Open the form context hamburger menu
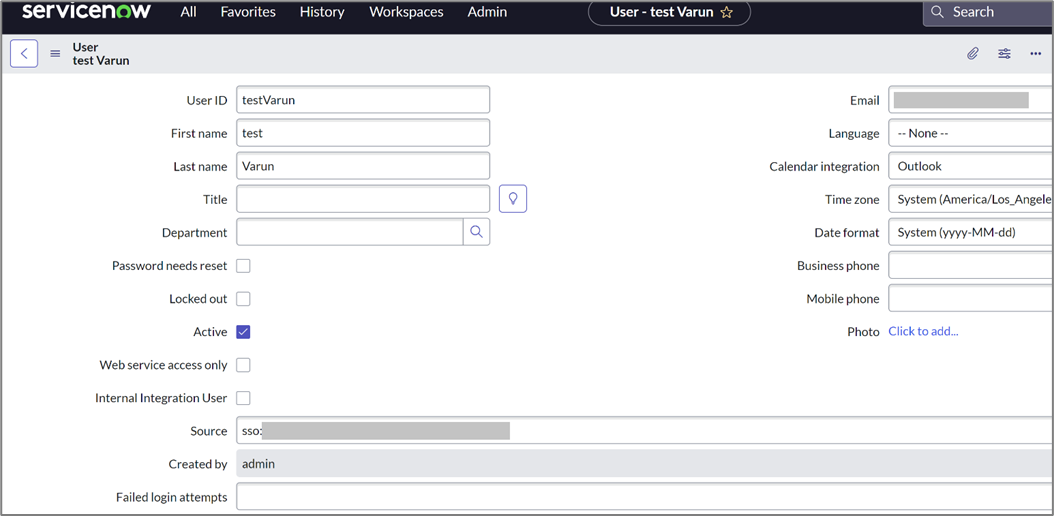This screenshot has width=1054, height=516. tap(55, 54)
